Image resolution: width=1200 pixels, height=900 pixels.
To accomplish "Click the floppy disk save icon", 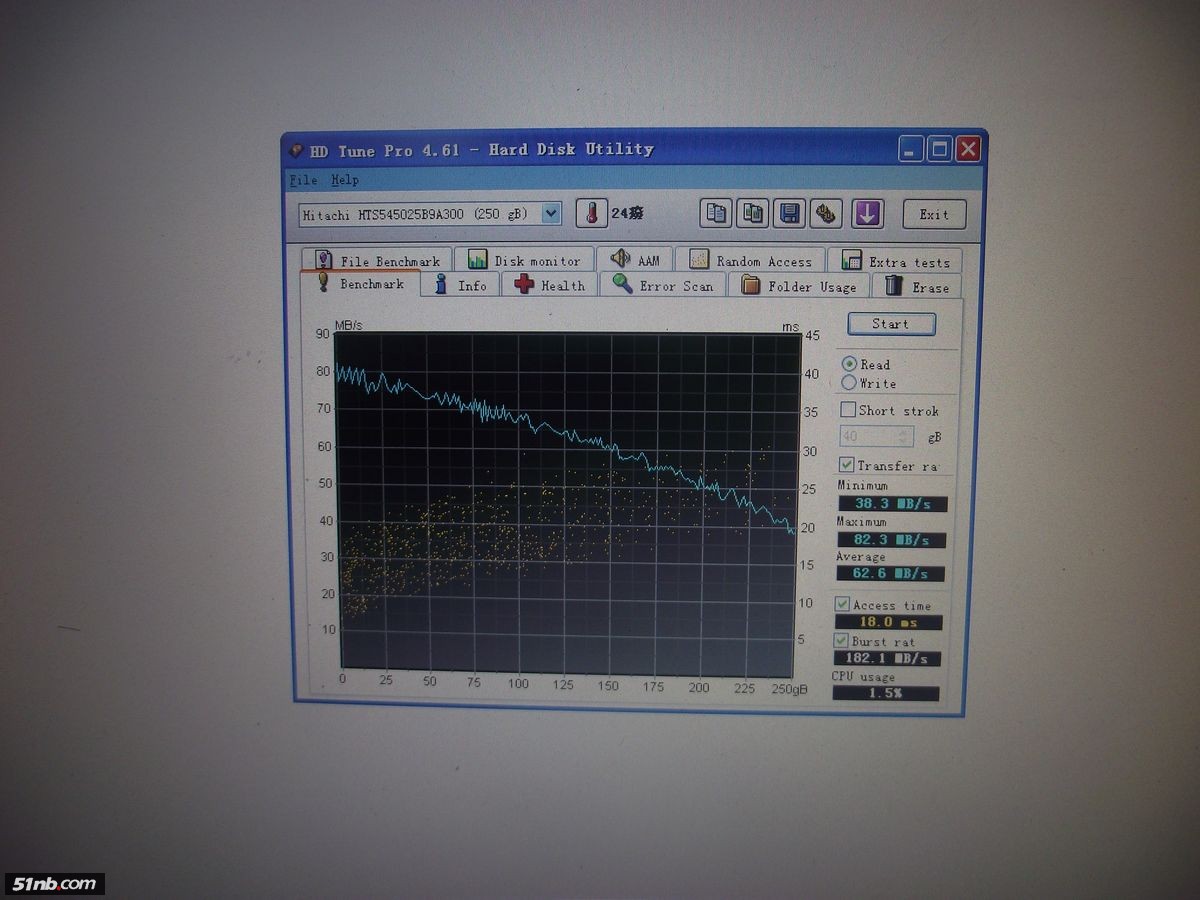I will [x=789, y=213].
